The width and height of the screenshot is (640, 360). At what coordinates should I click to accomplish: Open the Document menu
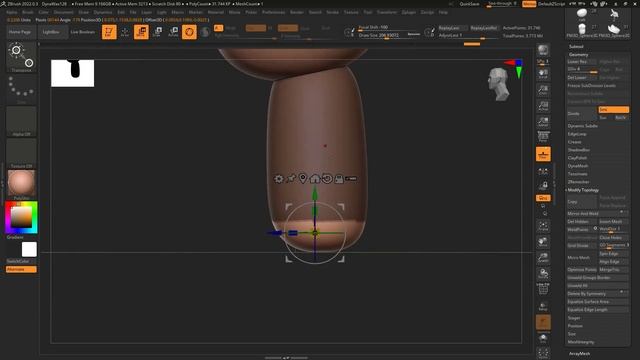(64, 12)
